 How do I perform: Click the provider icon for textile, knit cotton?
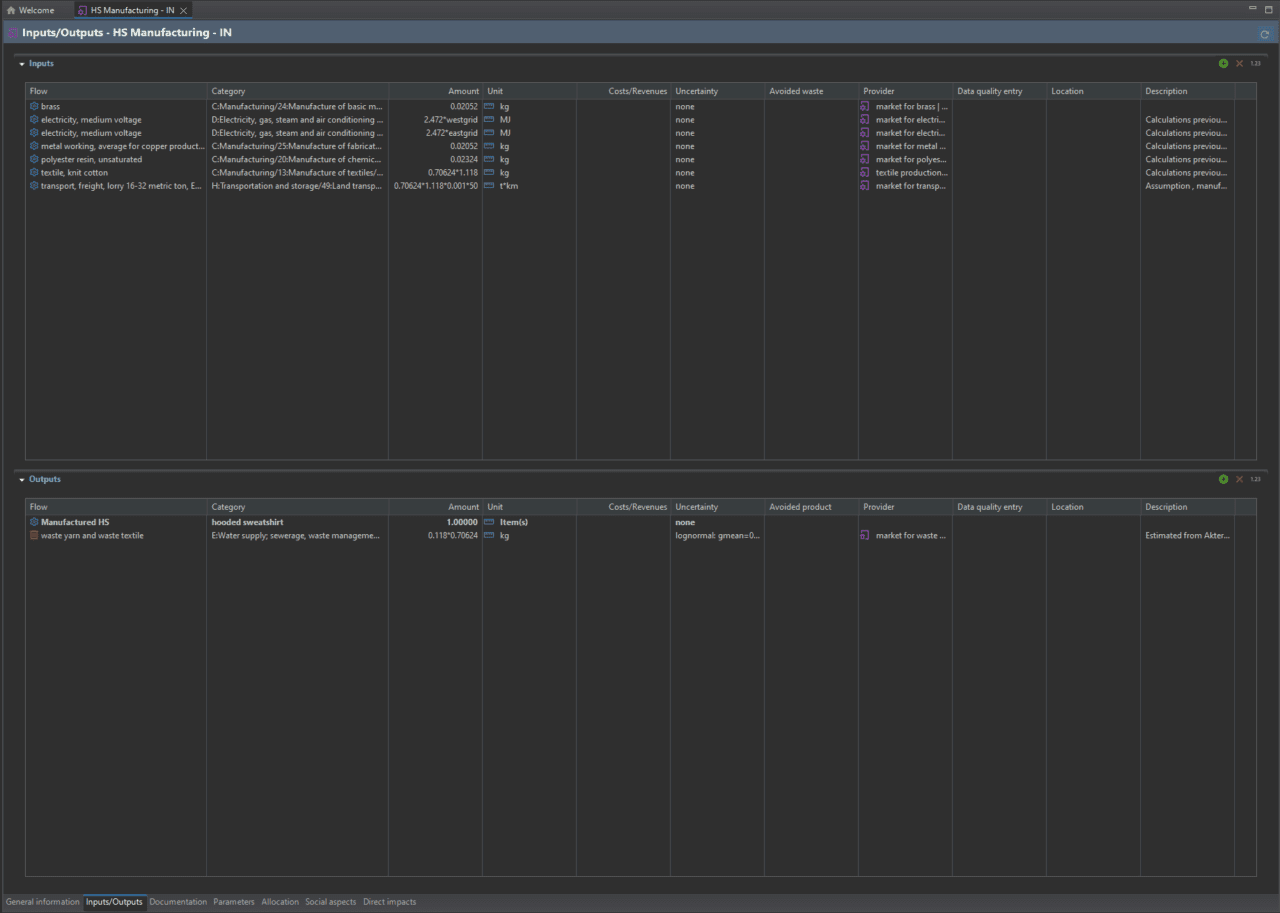[865, 173]
